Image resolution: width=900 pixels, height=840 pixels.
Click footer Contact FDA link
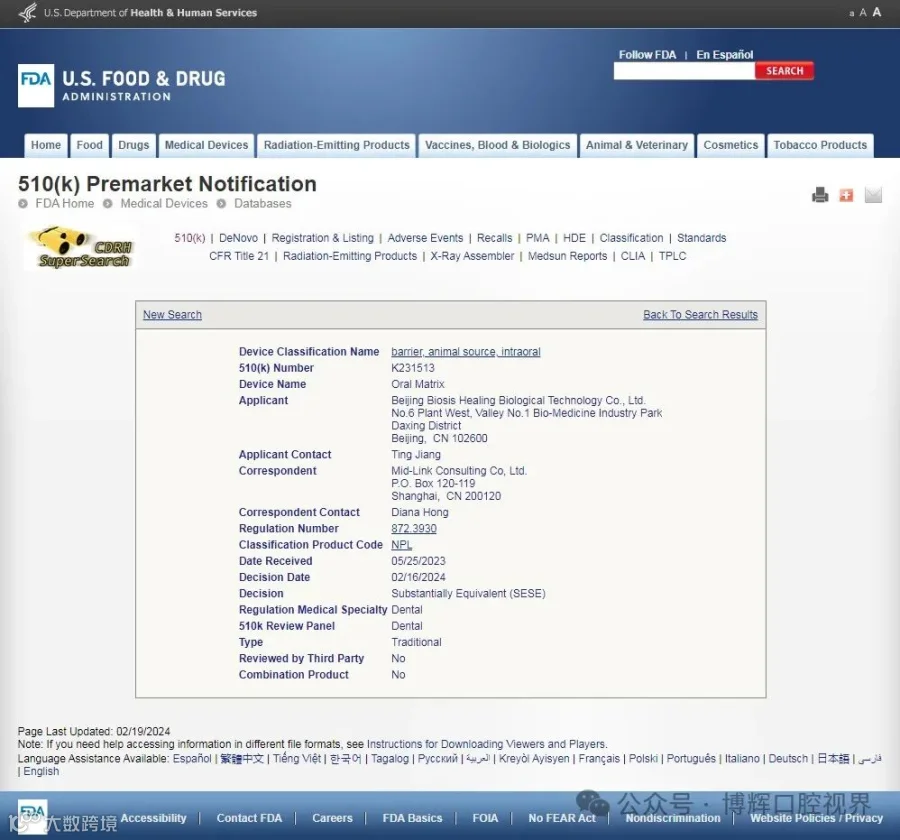pyautogui.click(x=249, y=818)
